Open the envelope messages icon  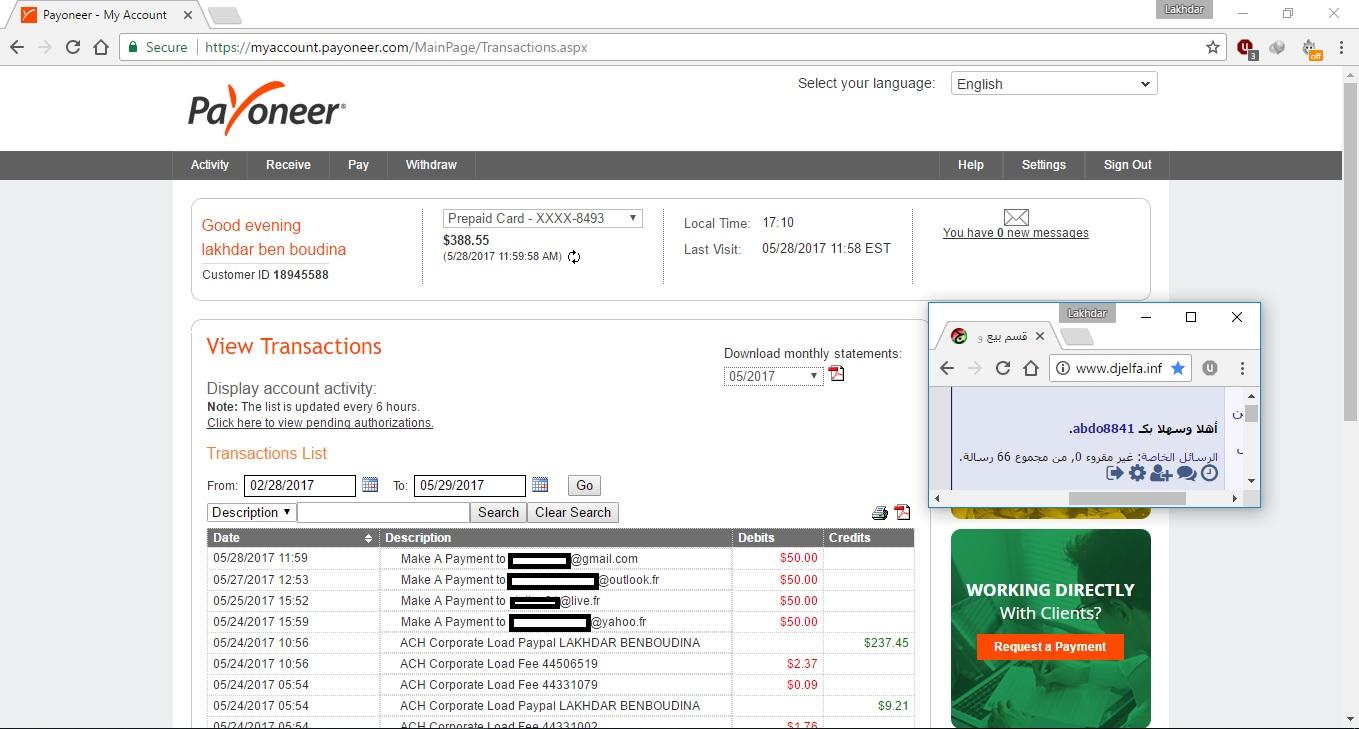coord(1016,217)
